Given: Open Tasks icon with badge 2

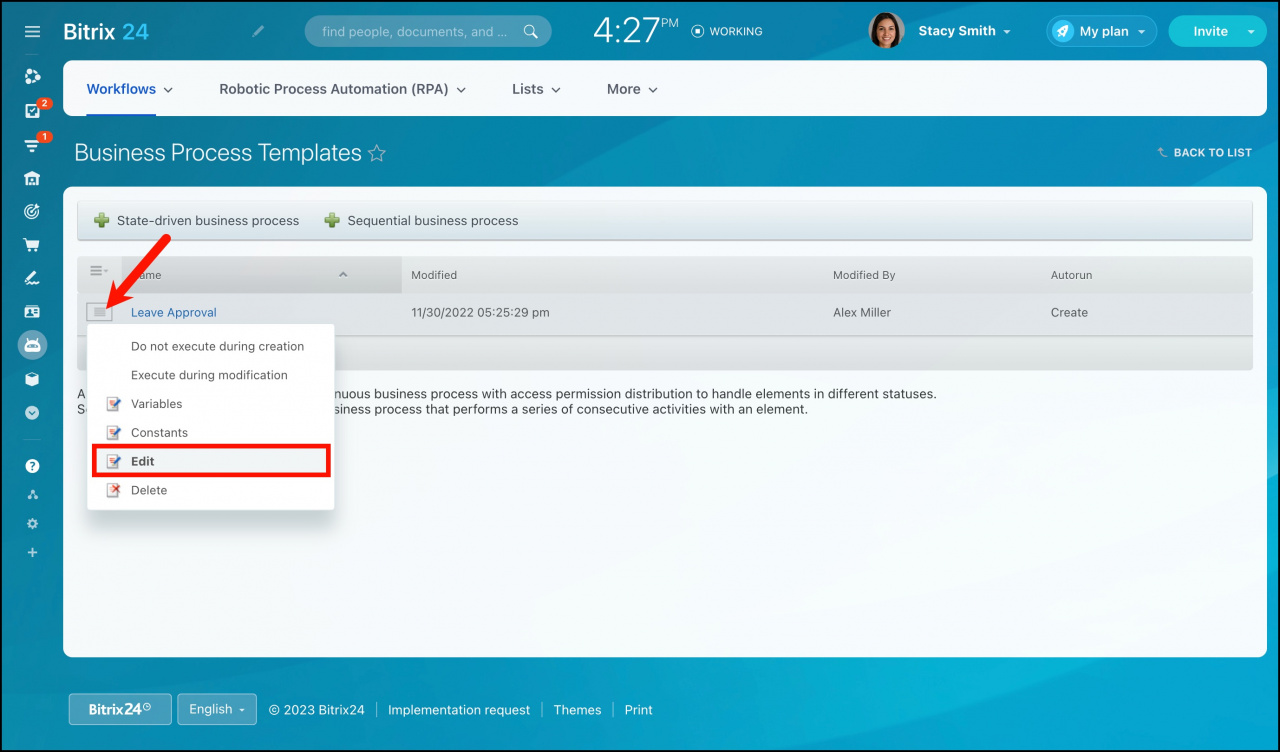Looking at the screenshot, I should pos(32,110).
